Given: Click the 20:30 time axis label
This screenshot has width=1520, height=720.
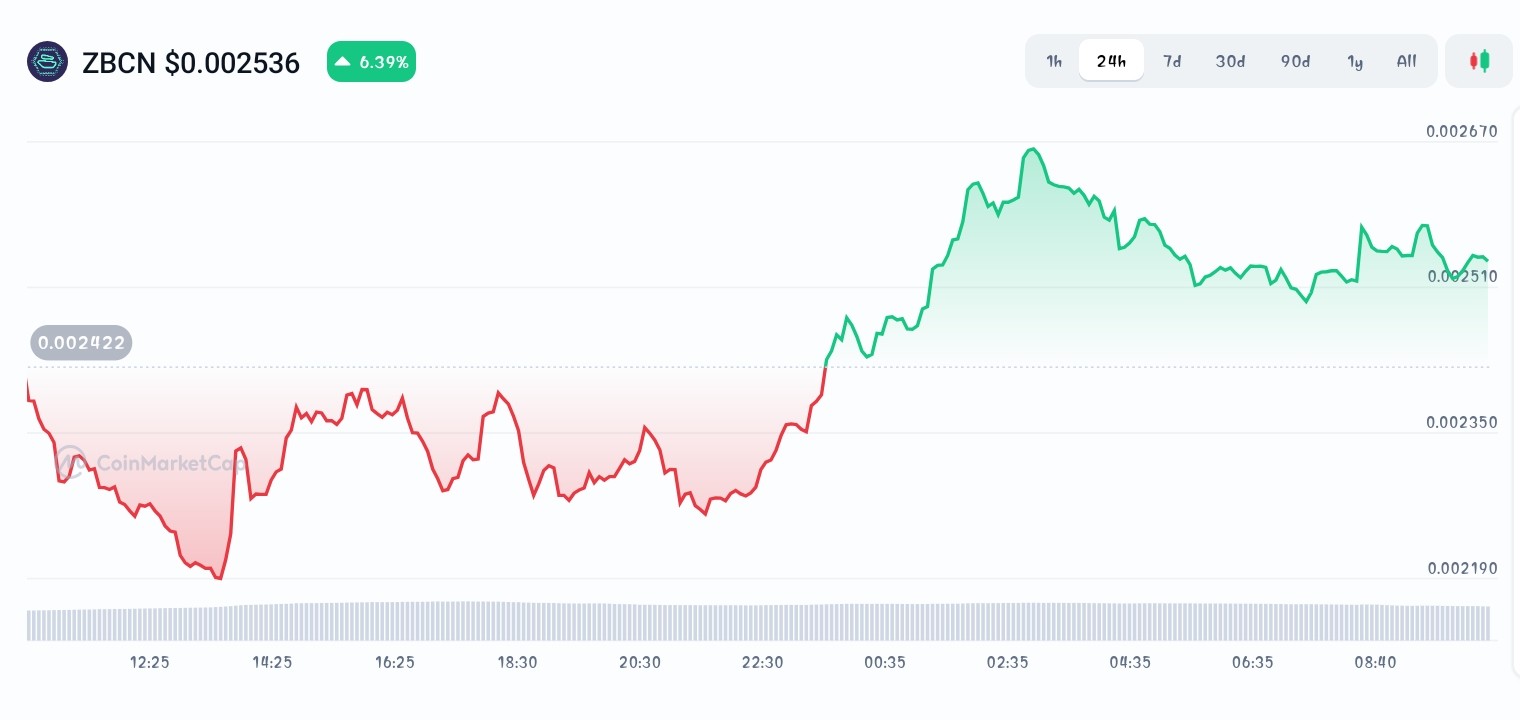Looking at the screenshot, I should click(x=640, y=662).
